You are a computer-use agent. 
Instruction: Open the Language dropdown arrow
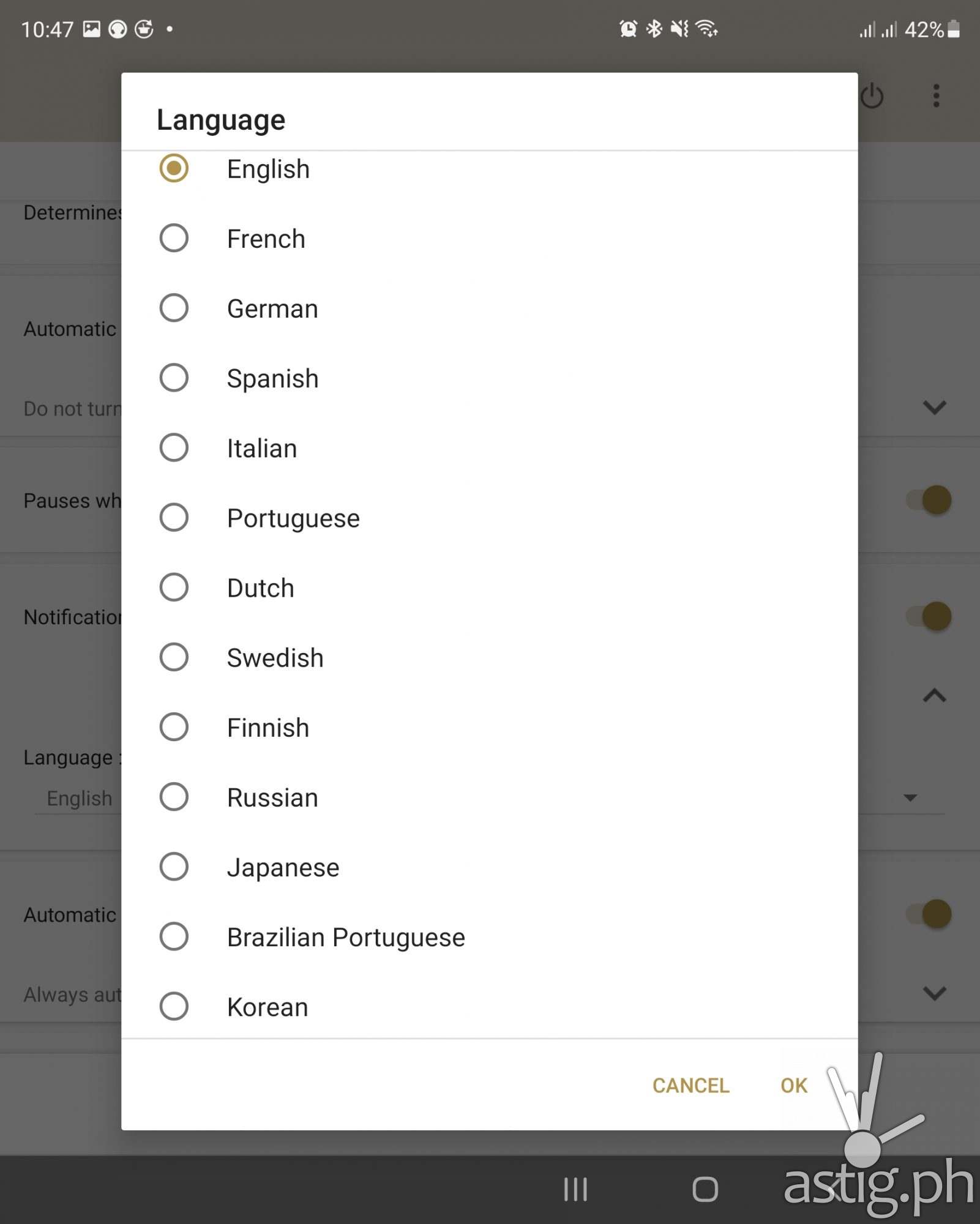[910, 797]
